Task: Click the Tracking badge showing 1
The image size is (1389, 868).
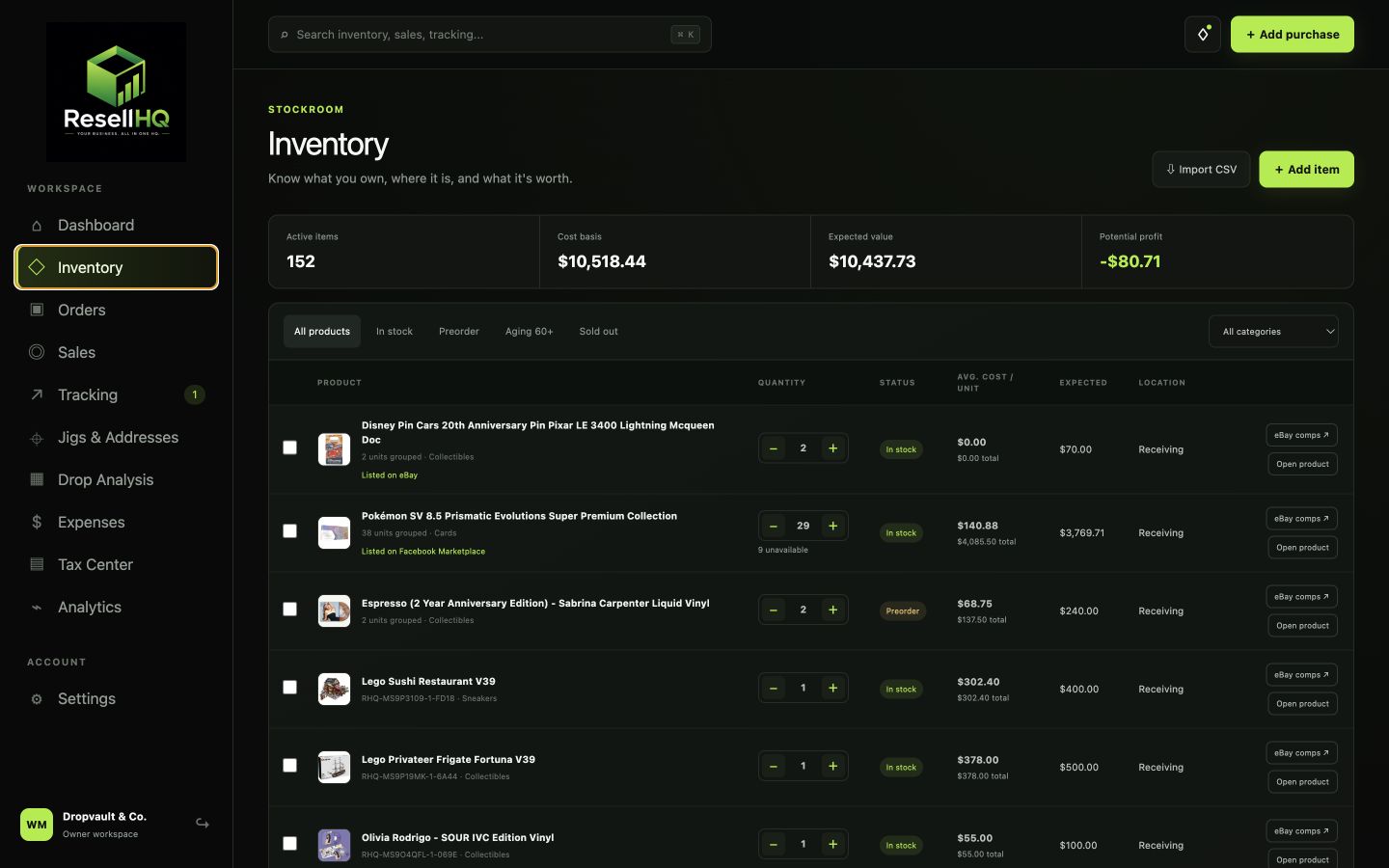Action: pos(194,394)
